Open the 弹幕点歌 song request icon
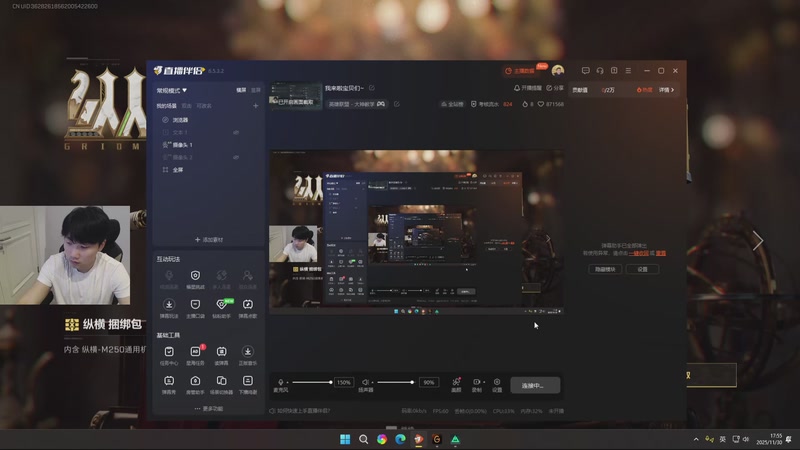The image size is (800, 450). pyautogui.click(x=247, y=308)
